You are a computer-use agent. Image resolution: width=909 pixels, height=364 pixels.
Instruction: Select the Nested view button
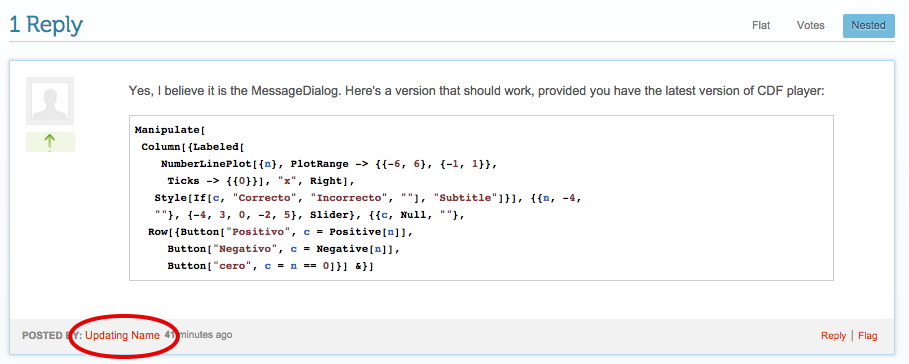tap(868, 26)
